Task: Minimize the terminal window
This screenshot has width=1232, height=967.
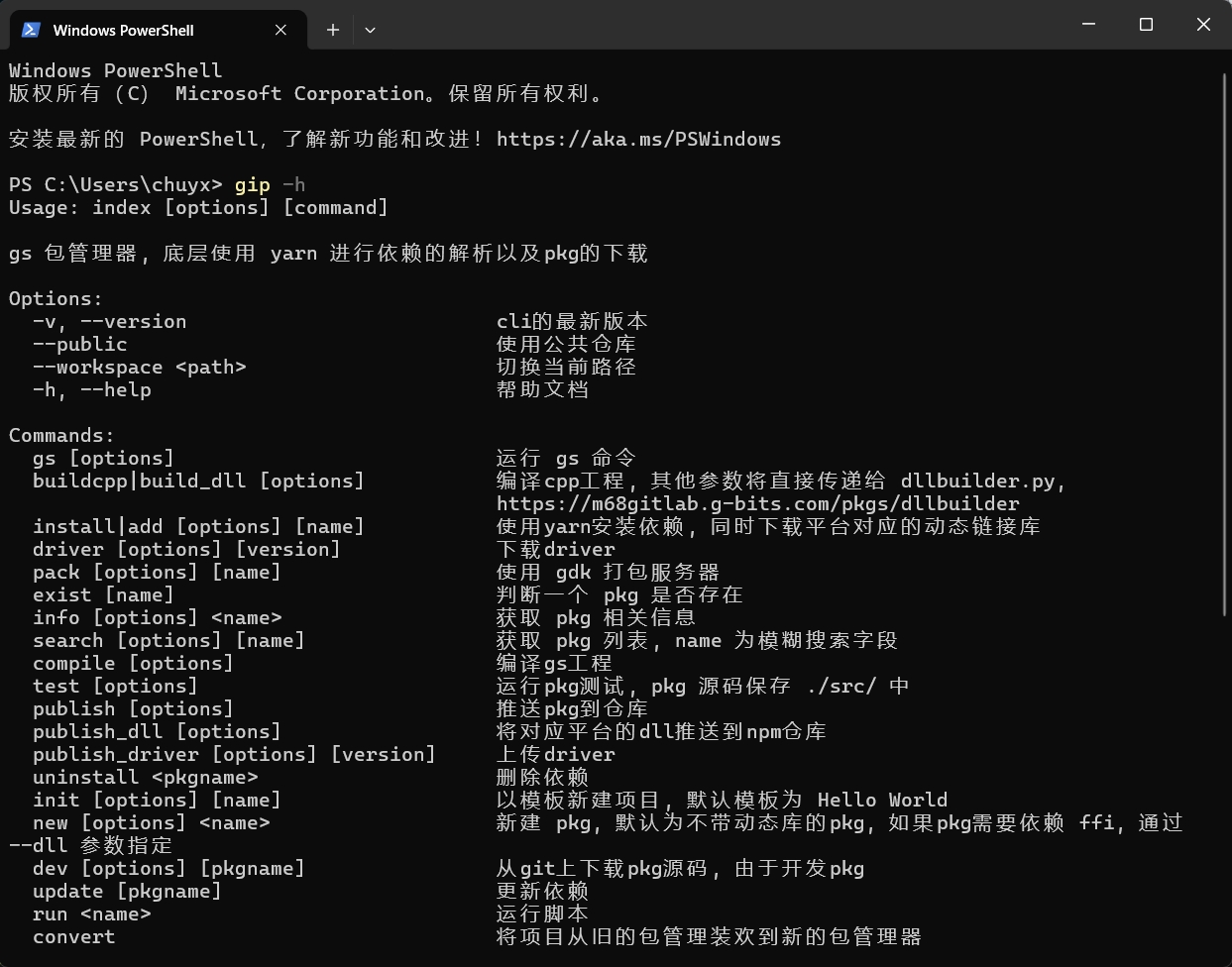Action: coord(1089,25)
